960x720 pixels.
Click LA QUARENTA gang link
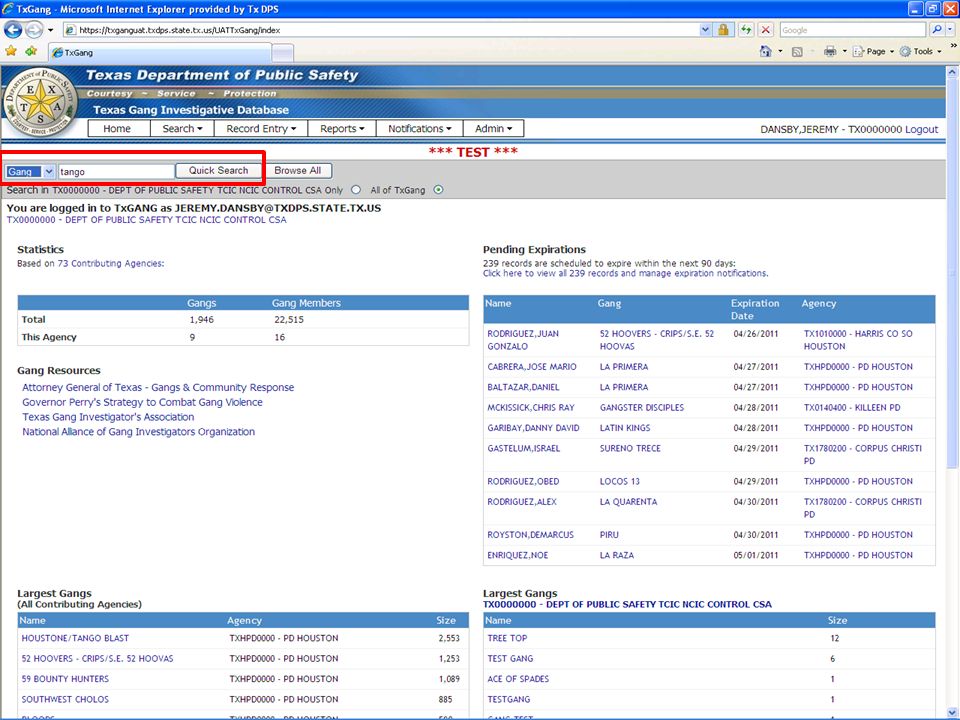tap(628, 501)
